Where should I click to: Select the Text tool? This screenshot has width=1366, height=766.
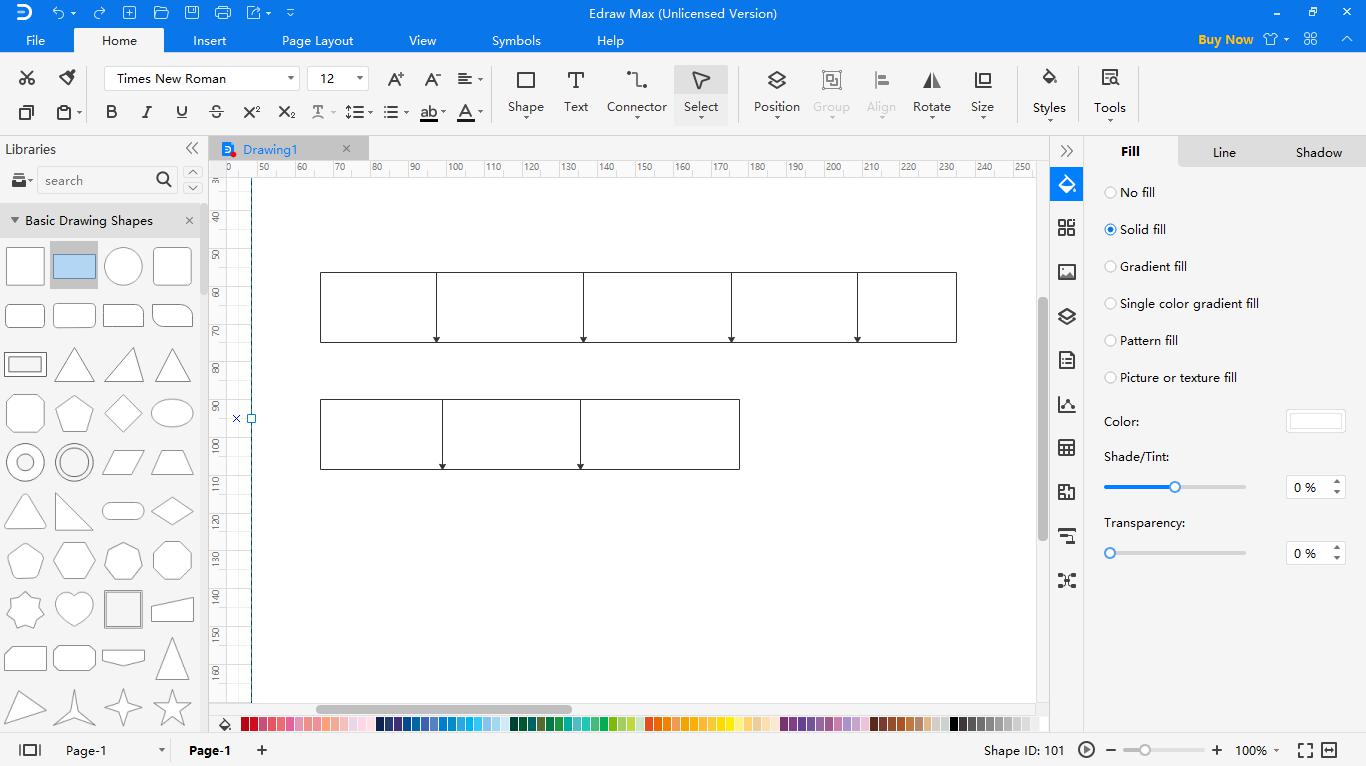pyautogui.click(x=576, y=91)
